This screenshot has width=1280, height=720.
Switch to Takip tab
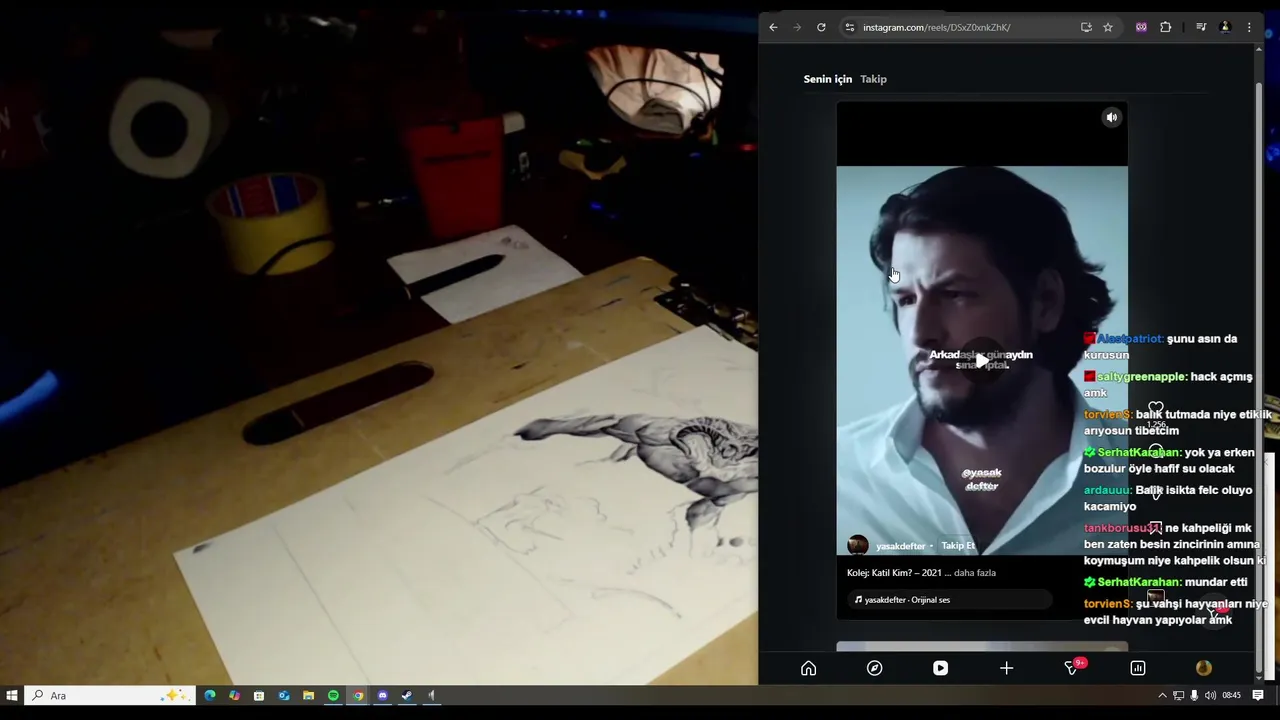click(873, 79)
